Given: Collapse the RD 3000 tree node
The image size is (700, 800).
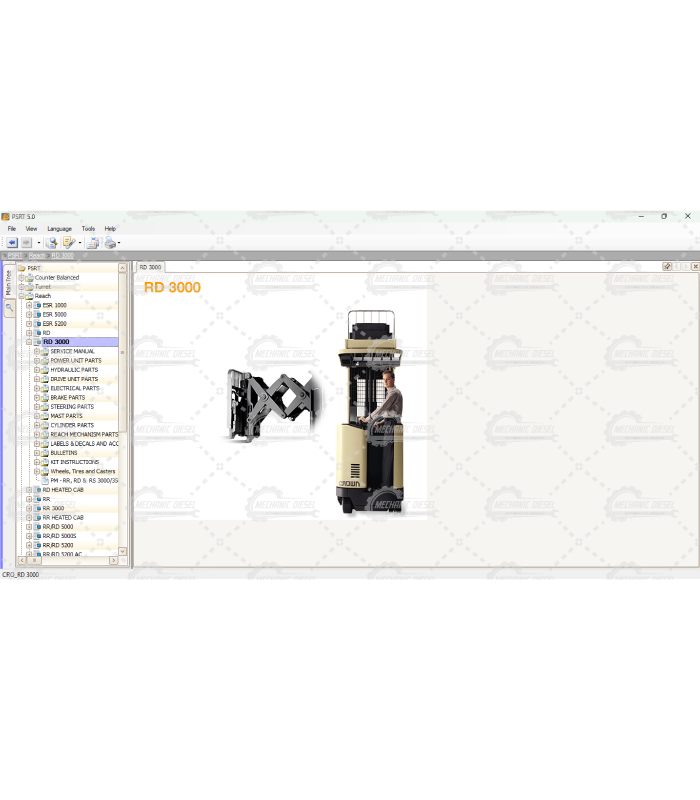Looking at the screenshot, I should [x=29, y=342].
